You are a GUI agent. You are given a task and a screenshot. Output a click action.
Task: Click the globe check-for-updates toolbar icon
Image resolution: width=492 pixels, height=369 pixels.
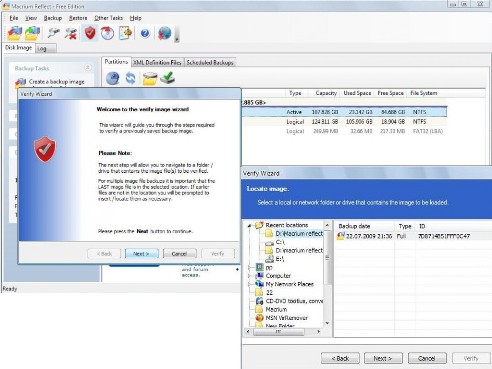pyautogui.click(x=164, y=33)
